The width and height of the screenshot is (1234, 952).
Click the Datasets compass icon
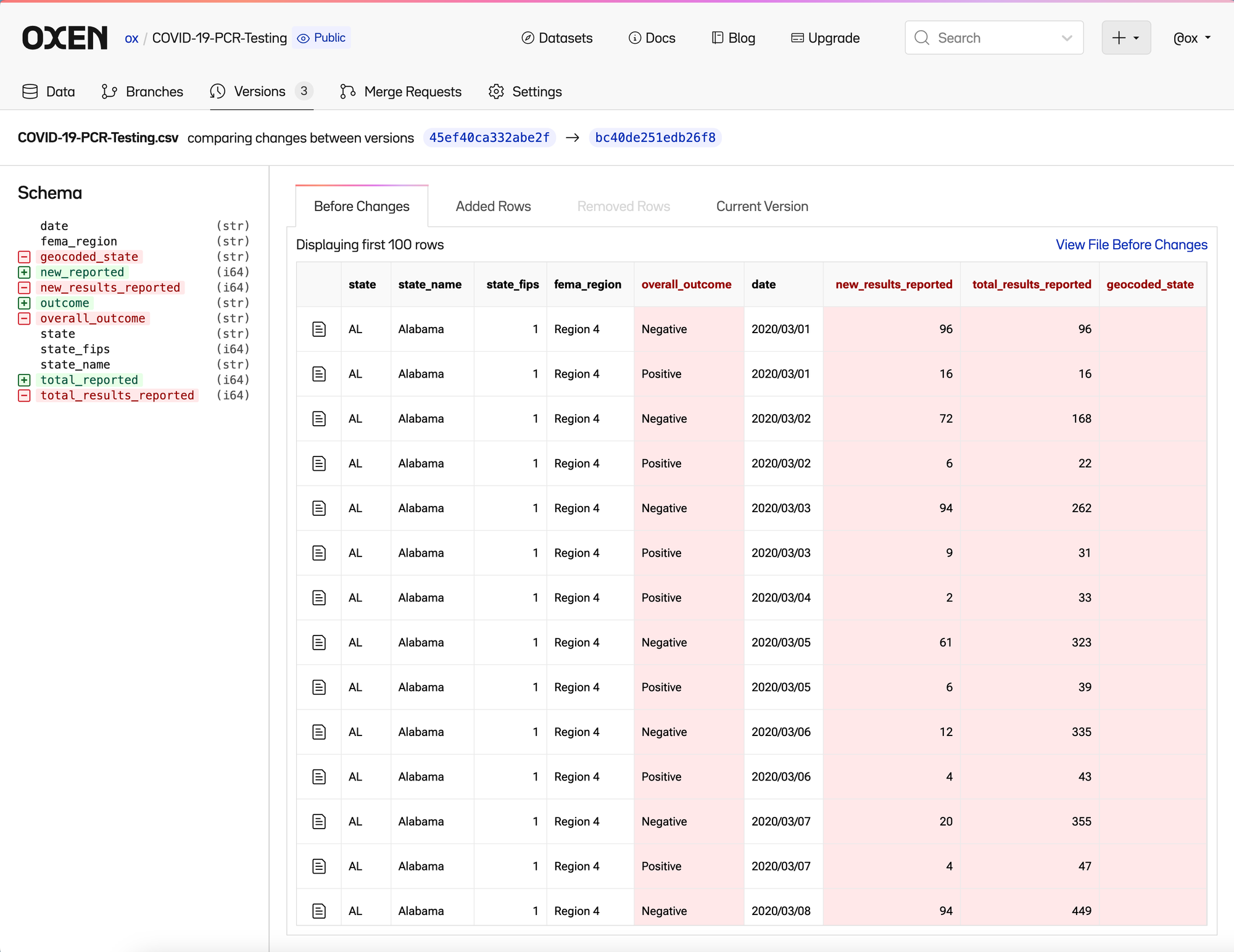528,38
